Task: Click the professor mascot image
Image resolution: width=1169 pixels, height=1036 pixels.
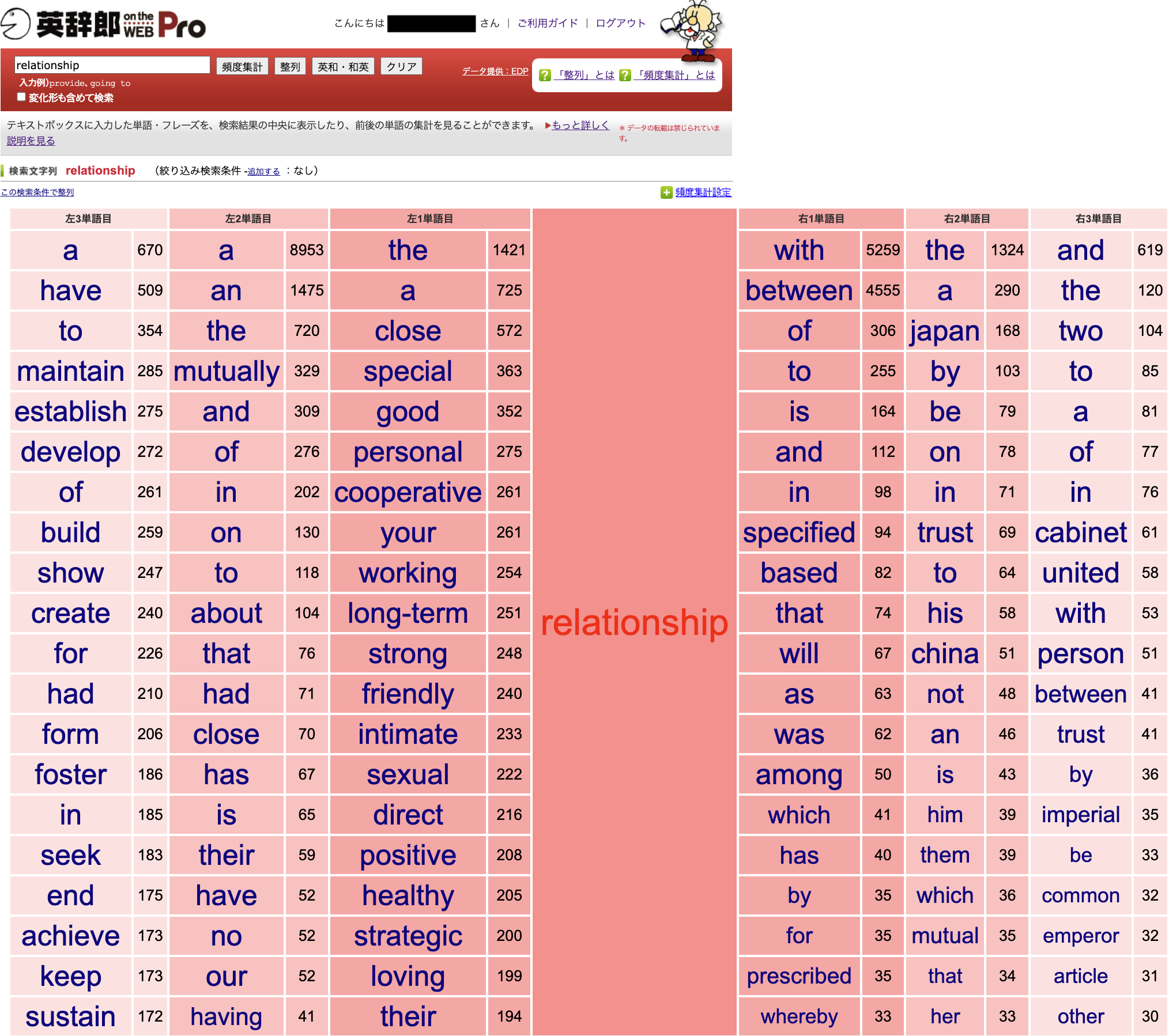Action: [691, 31]
